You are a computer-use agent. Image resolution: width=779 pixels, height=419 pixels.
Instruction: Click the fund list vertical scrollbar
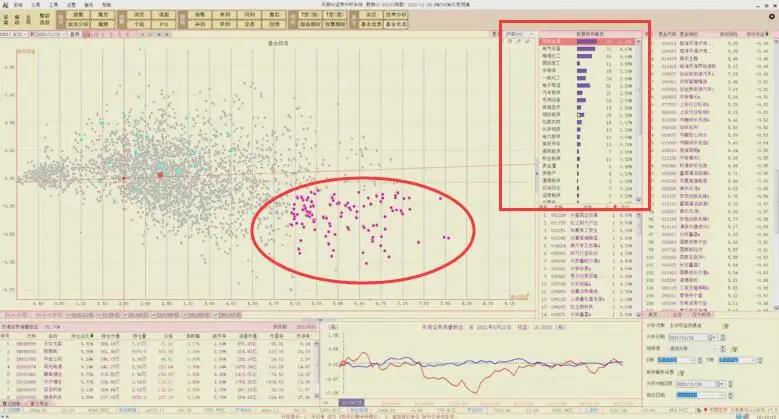pyautogui.click(x=777, y=174)
